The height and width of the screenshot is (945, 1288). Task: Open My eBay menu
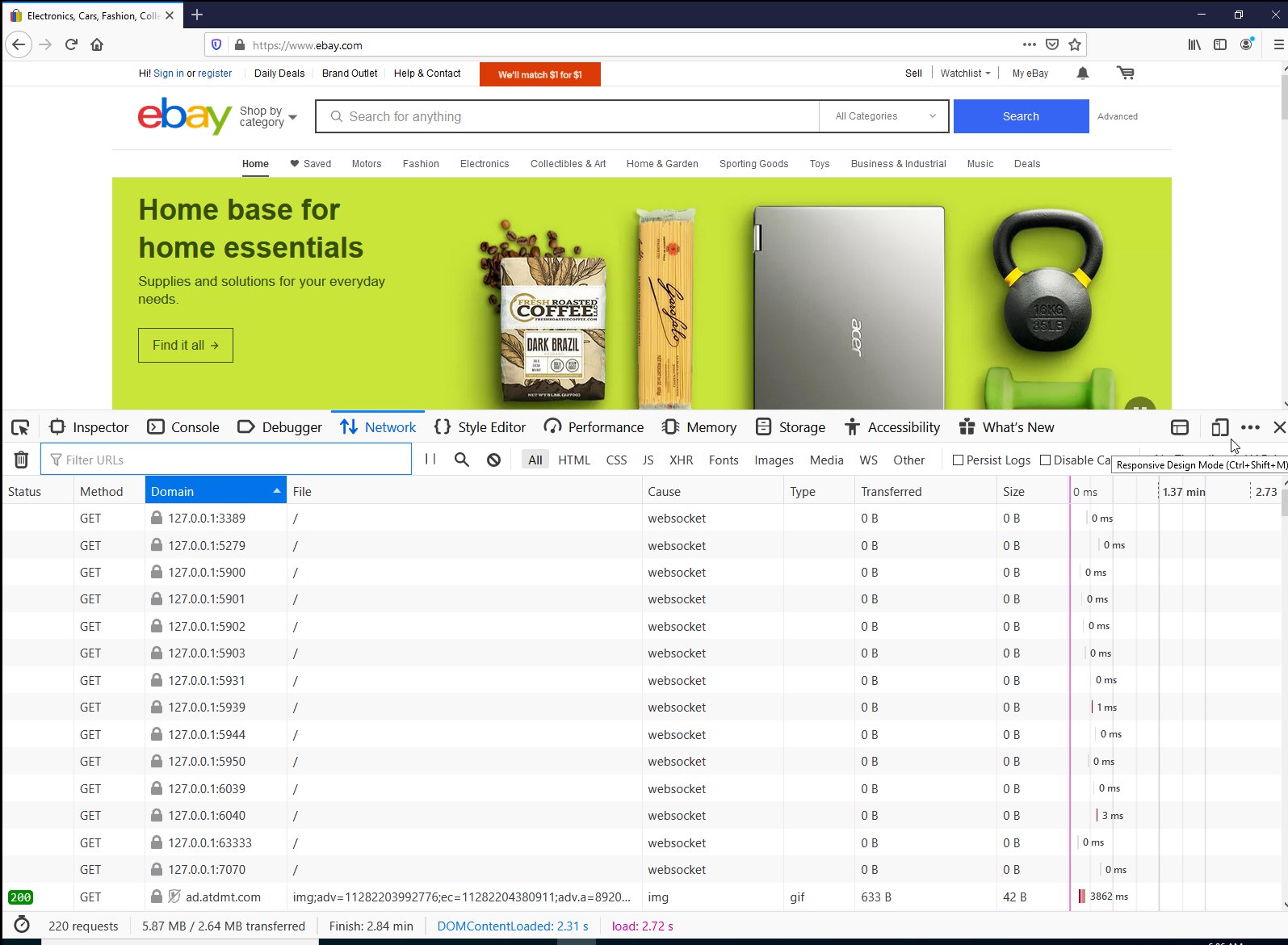[1030, 73]
